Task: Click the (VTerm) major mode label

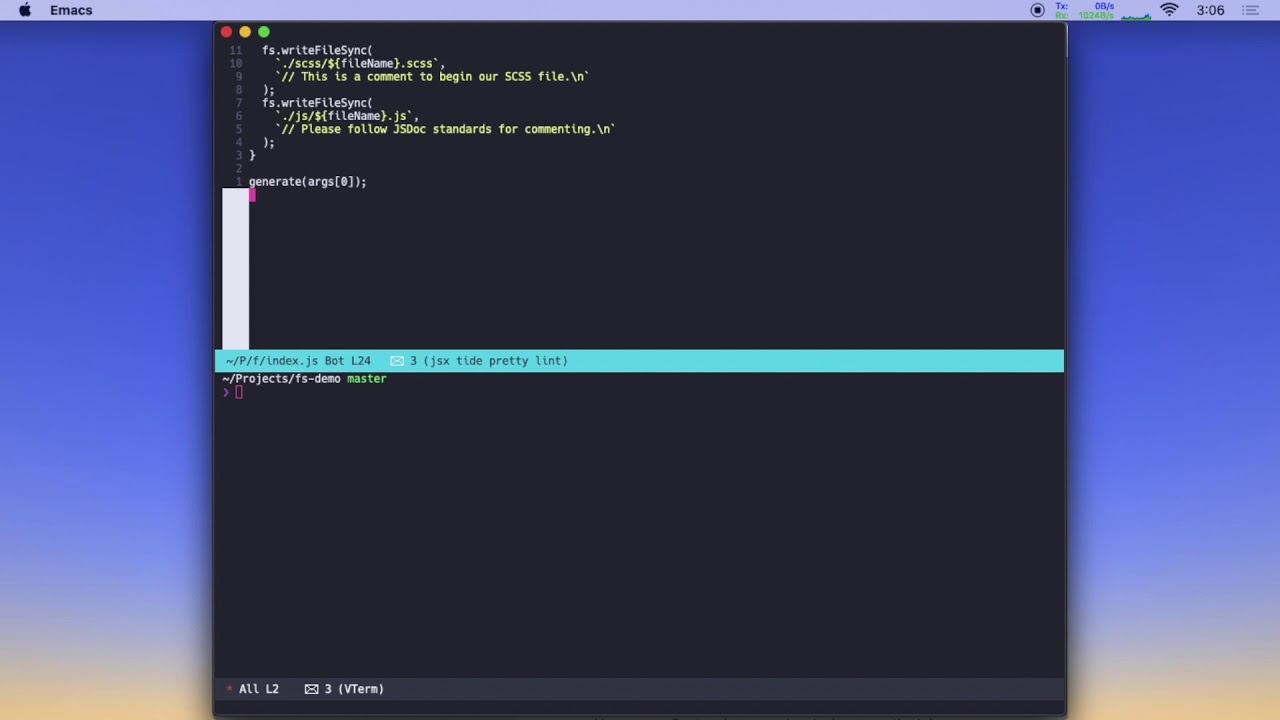Action: [x=361, y=689]
